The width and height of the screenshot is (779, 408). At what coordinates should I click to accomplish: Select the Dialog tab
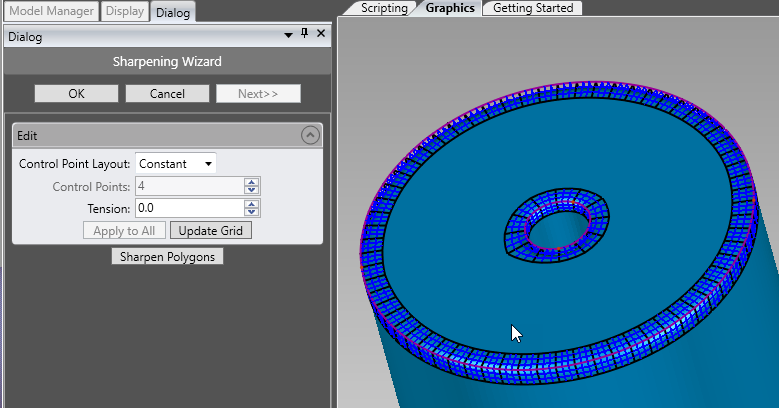(x=172, y=12)
